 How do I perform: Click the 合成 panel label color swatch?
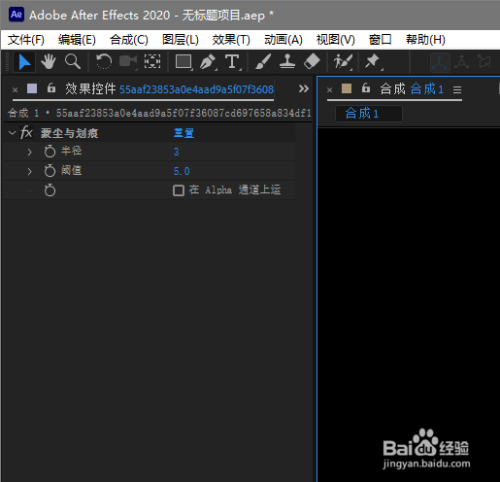pyautogui.click(x=347, y=88)
